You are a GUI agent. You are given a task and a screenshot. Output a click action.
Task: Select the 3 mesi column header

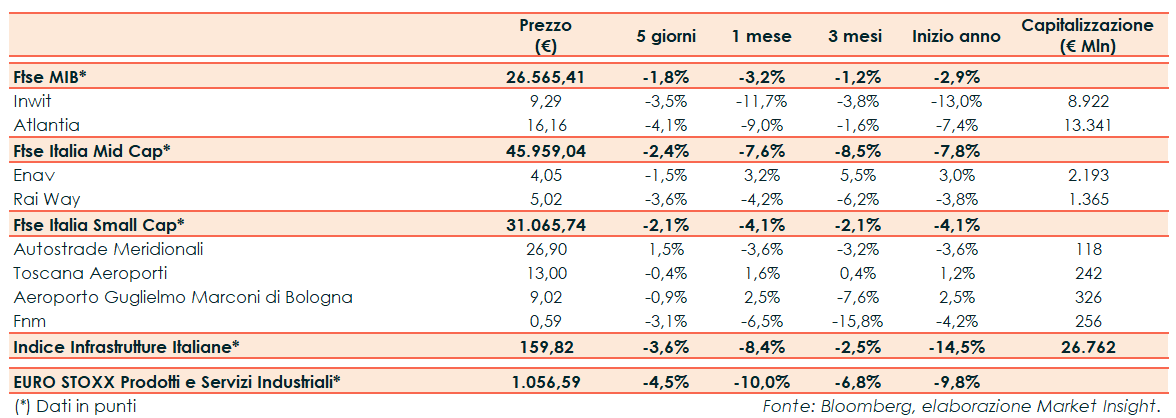click(x=855, y=36)
